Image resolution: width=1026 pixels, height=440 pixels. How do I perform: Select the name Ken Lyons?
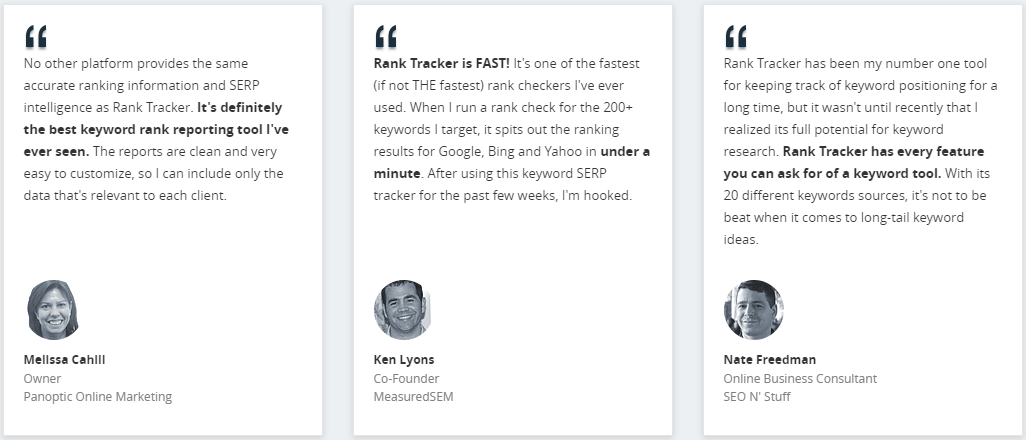coord(404,359)
